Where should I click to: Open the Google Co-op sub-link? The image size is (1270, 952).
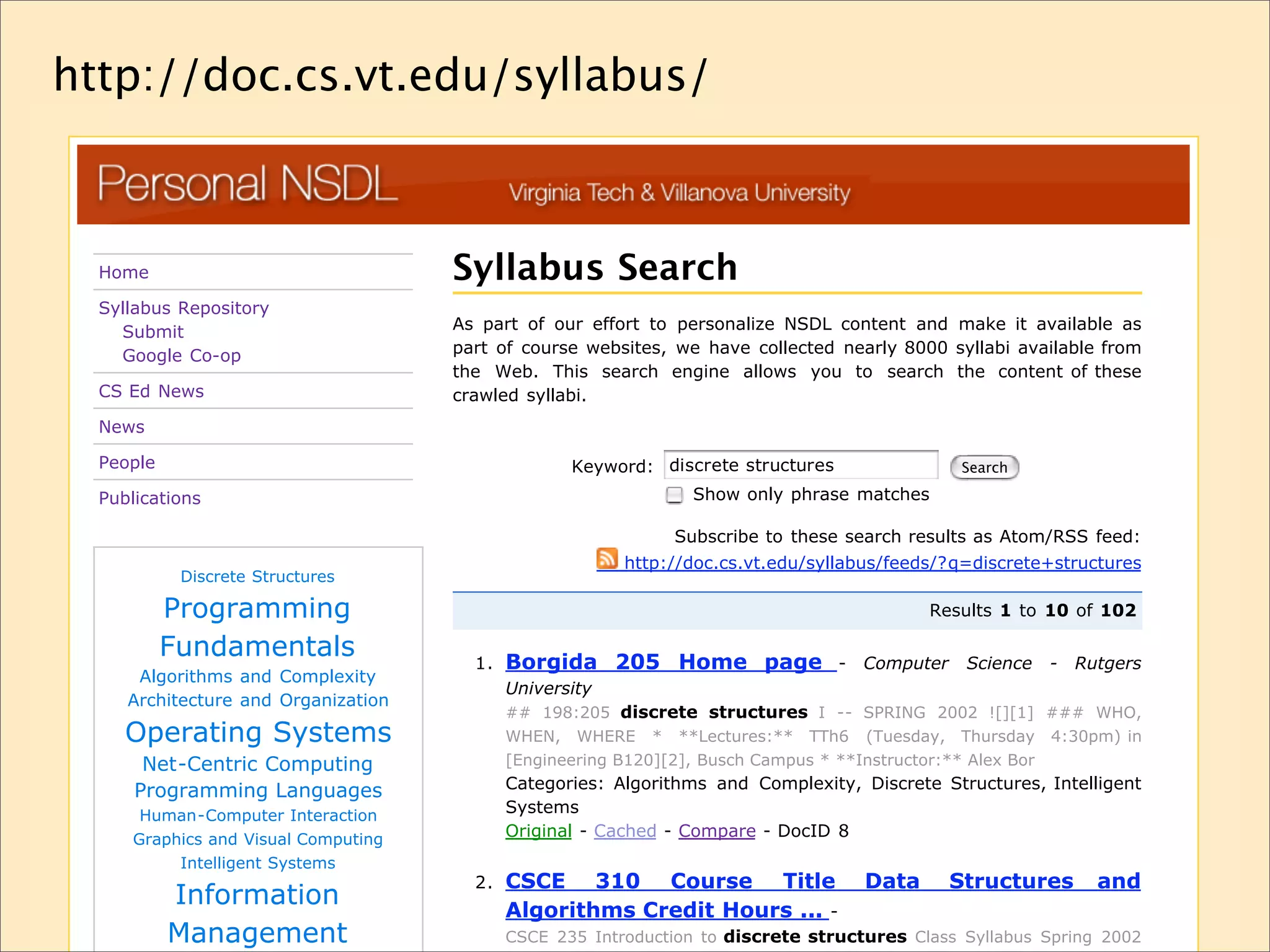point(182,356)
